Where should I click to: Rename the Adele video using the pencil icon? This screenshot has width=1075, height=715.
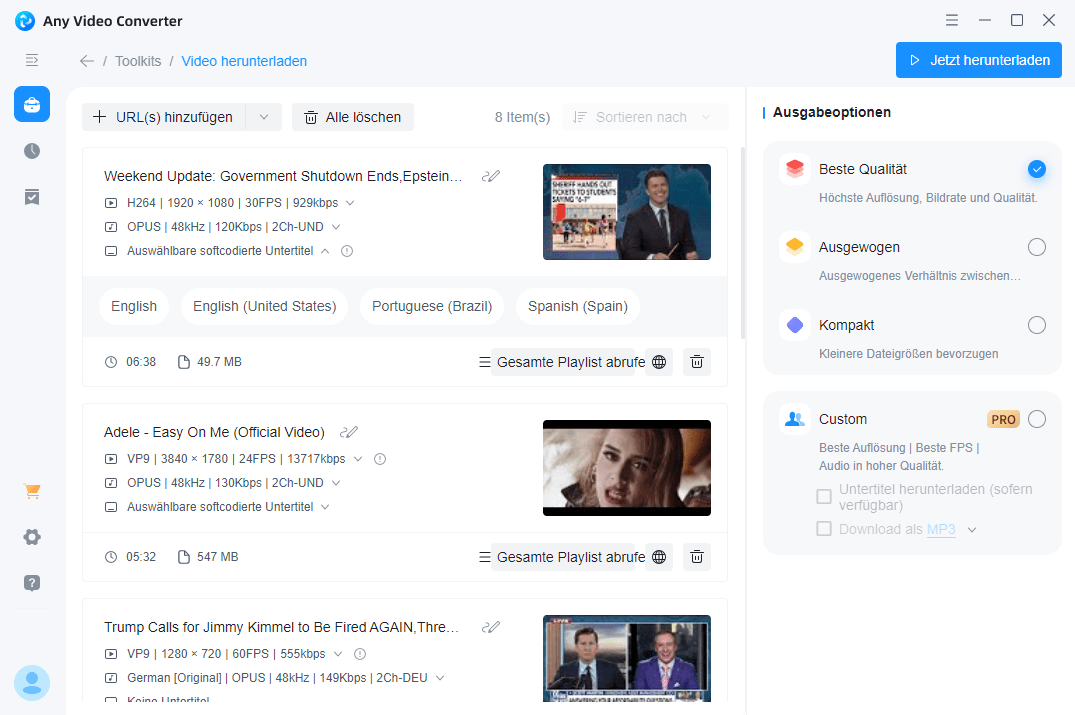tap(349, 431)
